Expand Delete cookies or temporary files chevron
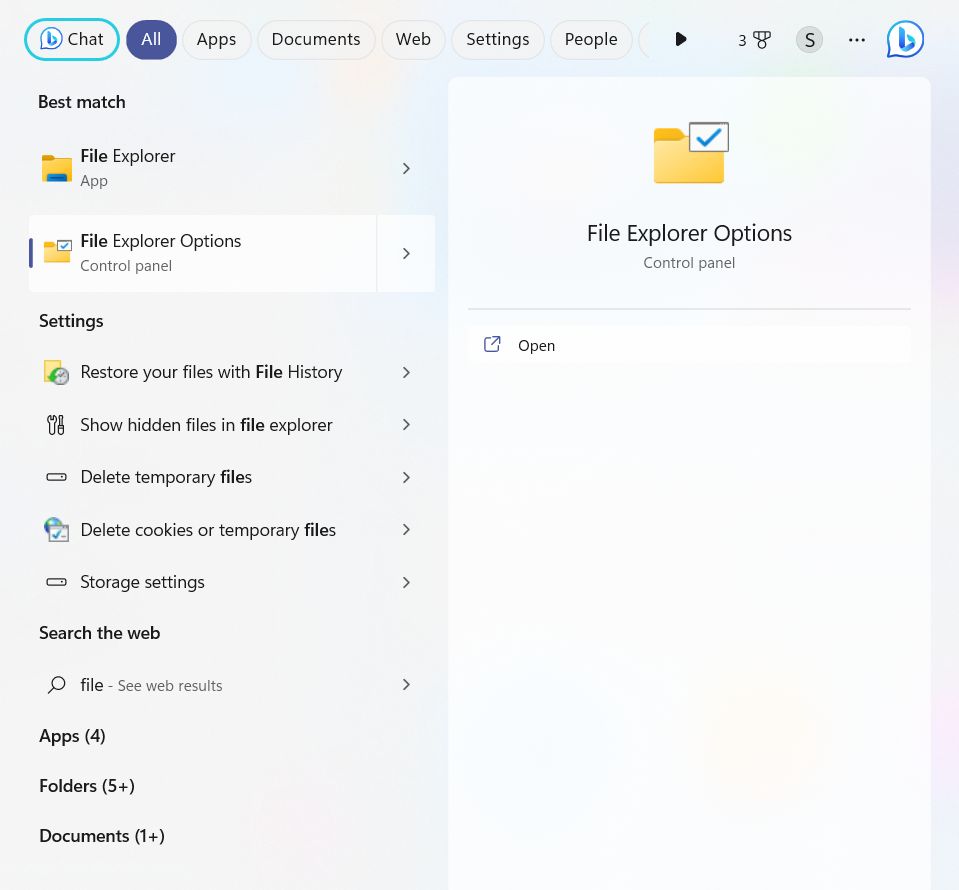Viewport: 959px width, 890px height. pos(406,530)
